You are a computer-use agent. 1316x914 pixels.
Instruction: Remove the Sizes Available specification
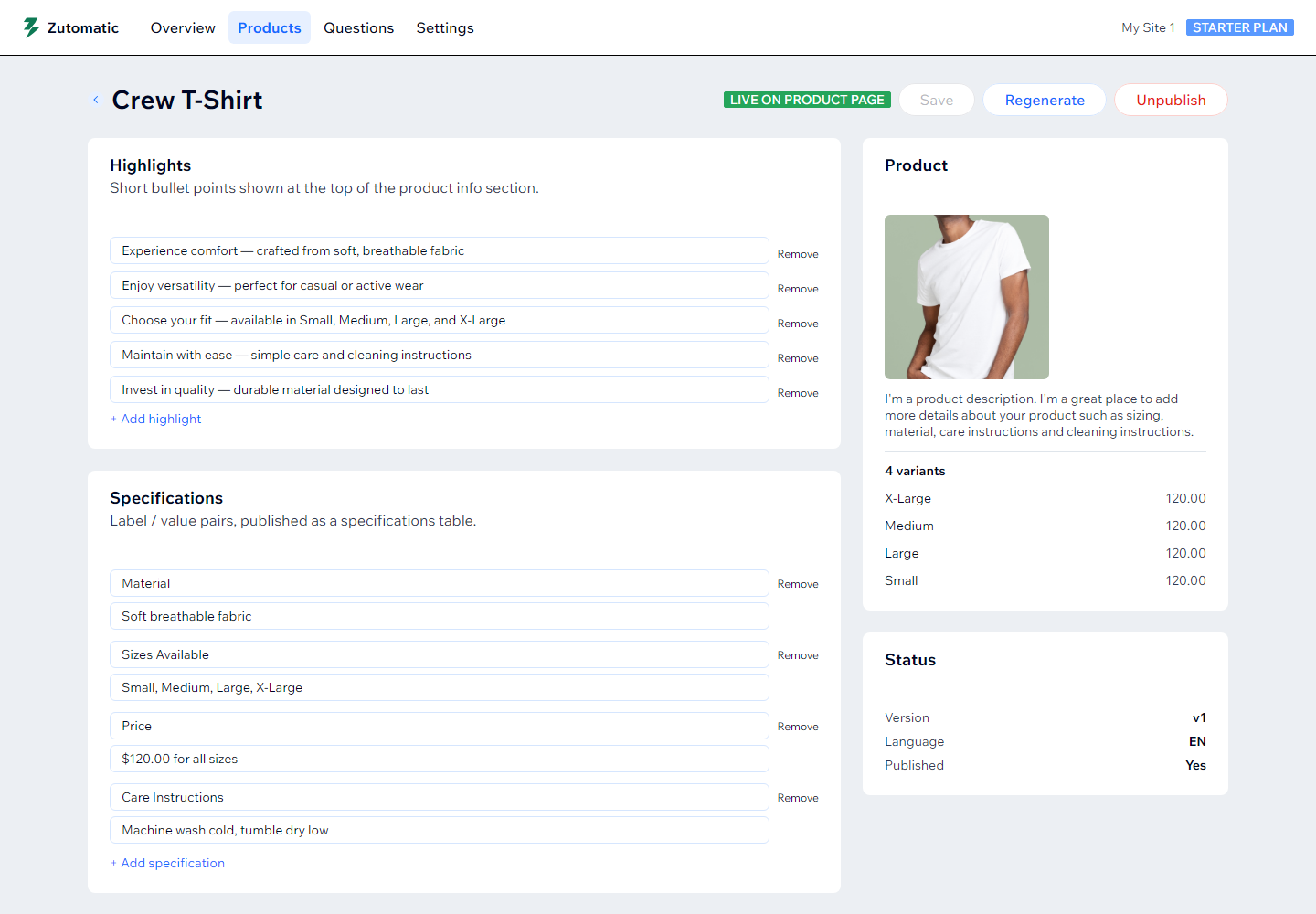798,655
